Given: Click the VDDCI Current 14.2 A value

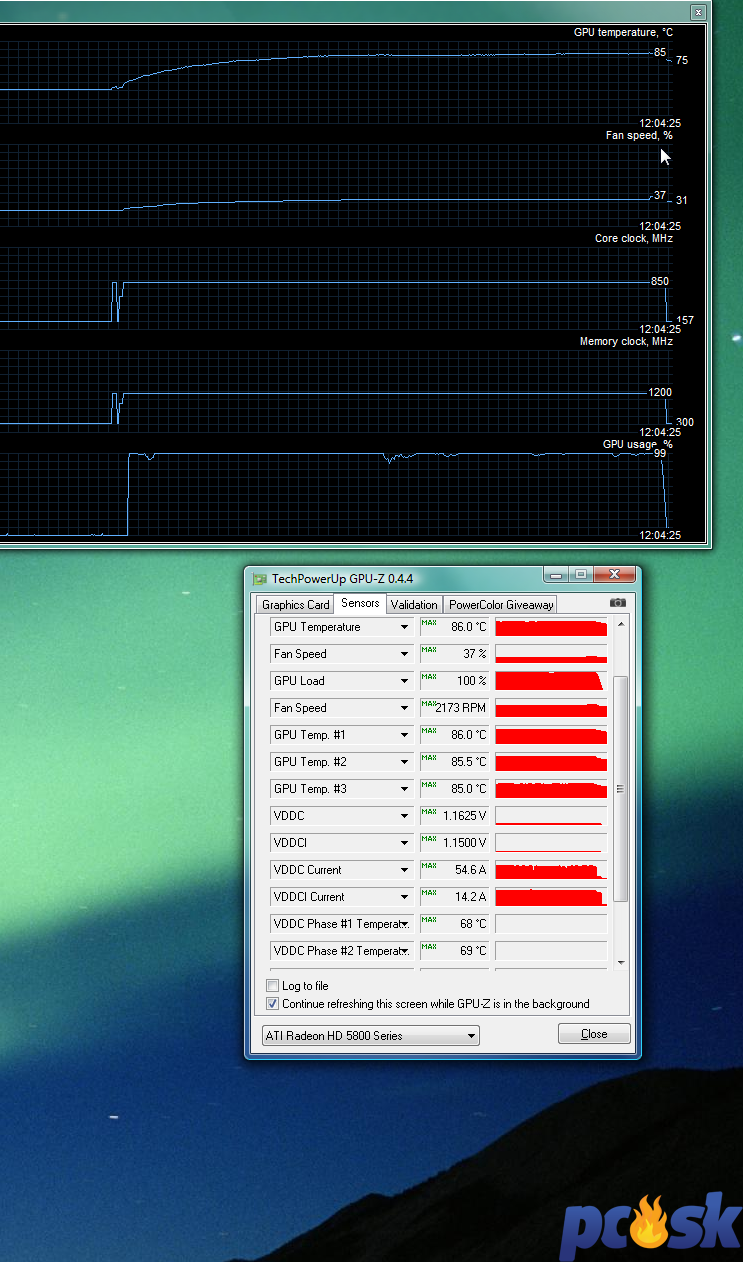Looking at the screenshot, I should click(x=454, y=897).
